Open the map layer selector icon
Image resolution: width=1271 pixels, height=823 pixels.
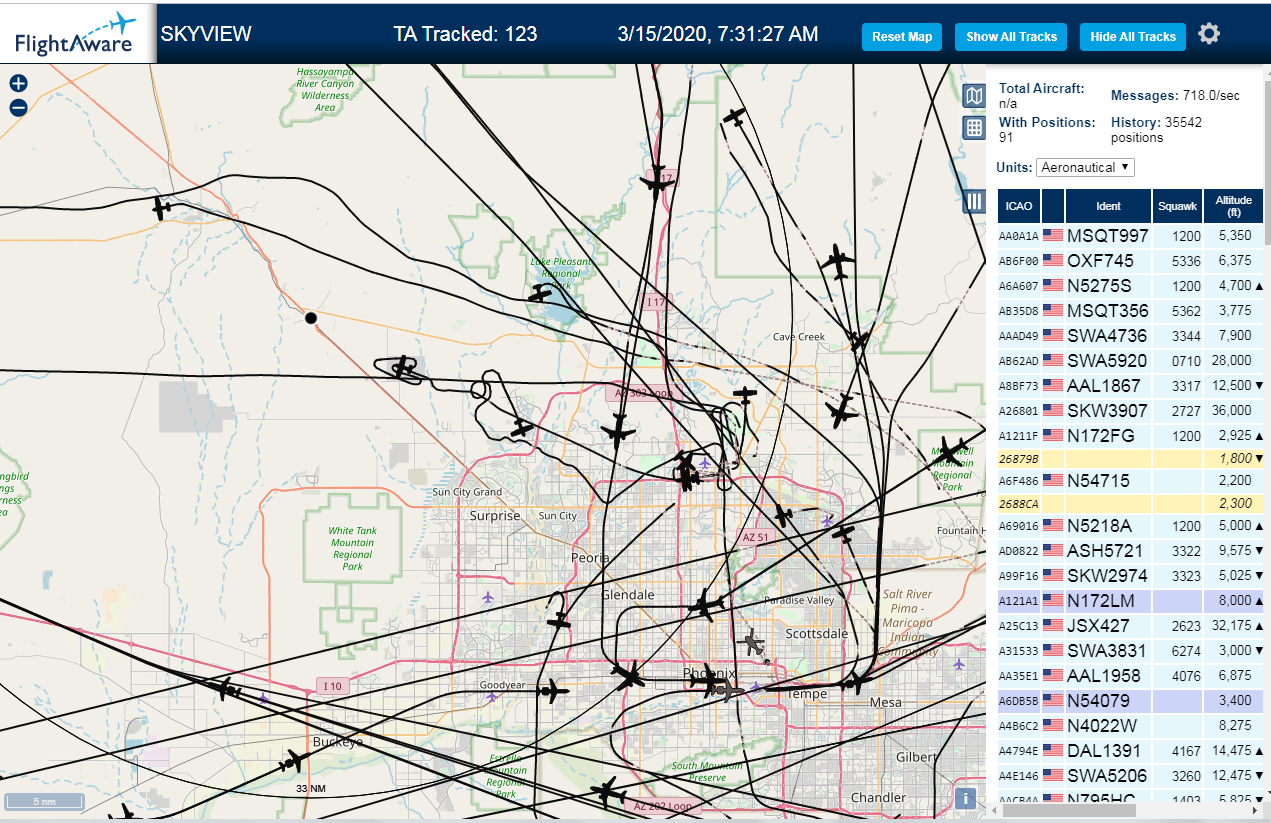[x=974, y=96]
